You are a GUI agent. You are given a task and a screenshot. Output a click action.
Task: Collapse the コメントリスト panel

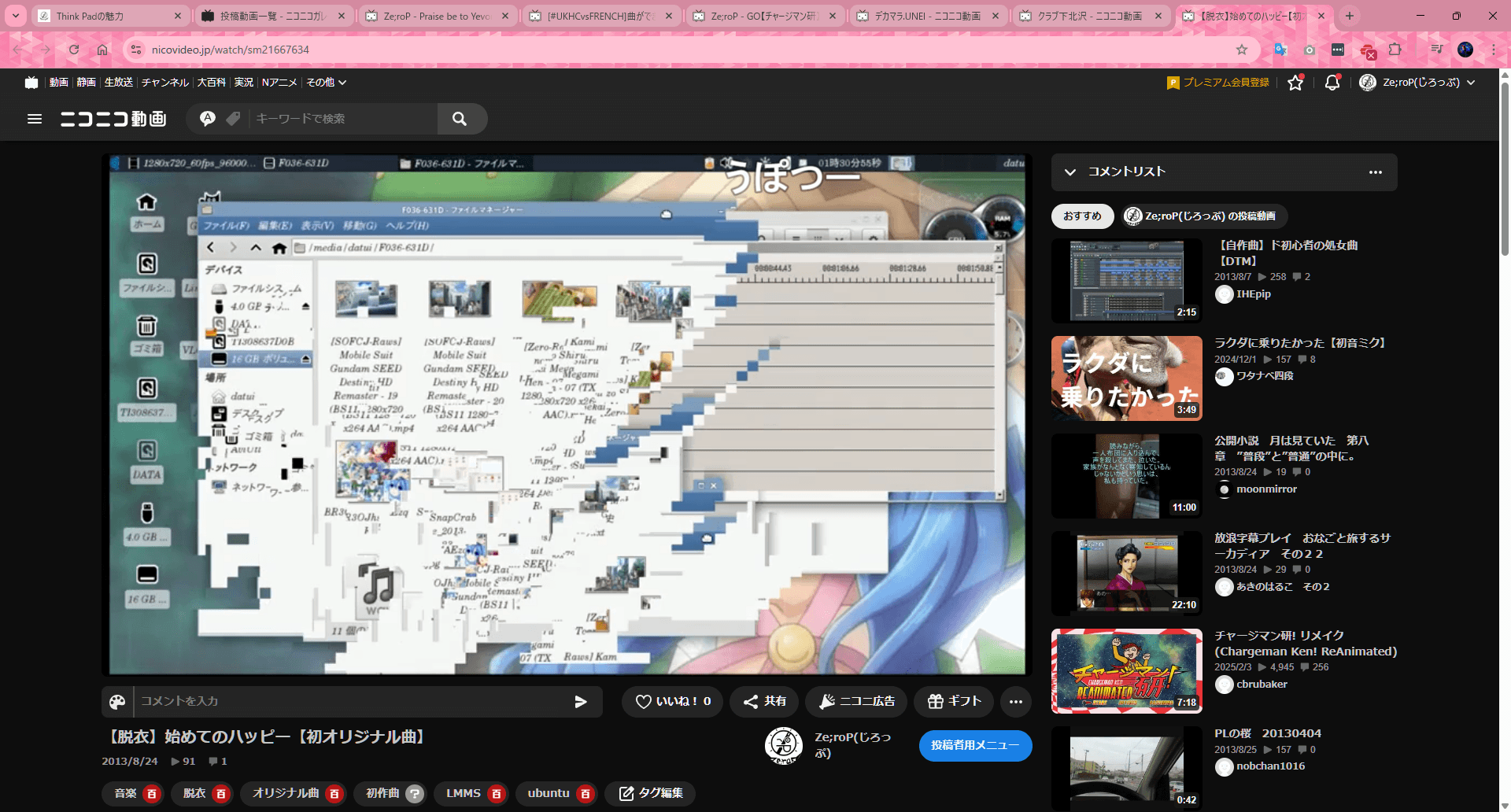coord(1070,172)
